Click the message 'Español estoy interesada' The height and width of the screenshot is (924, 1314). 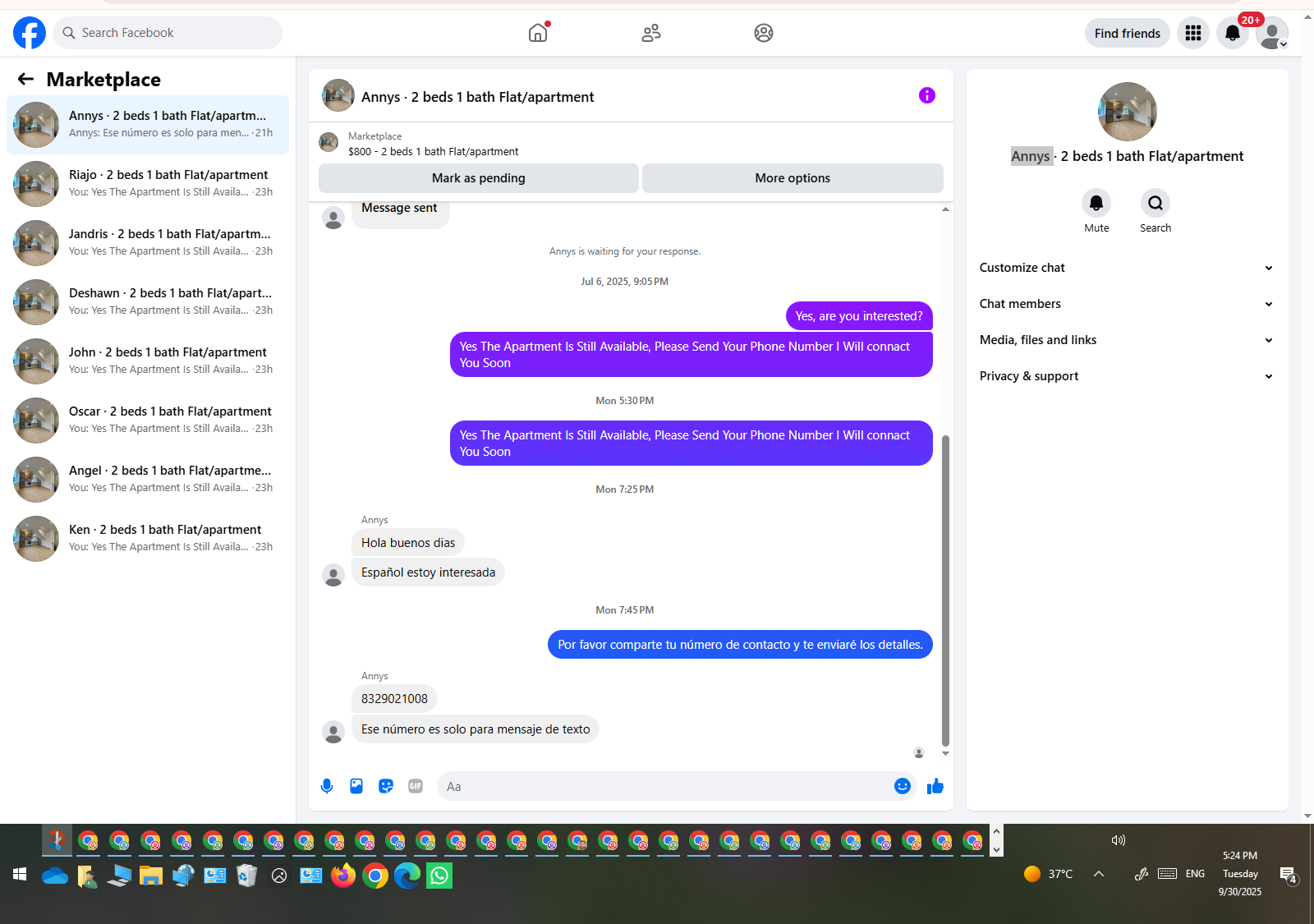point(428,572)
